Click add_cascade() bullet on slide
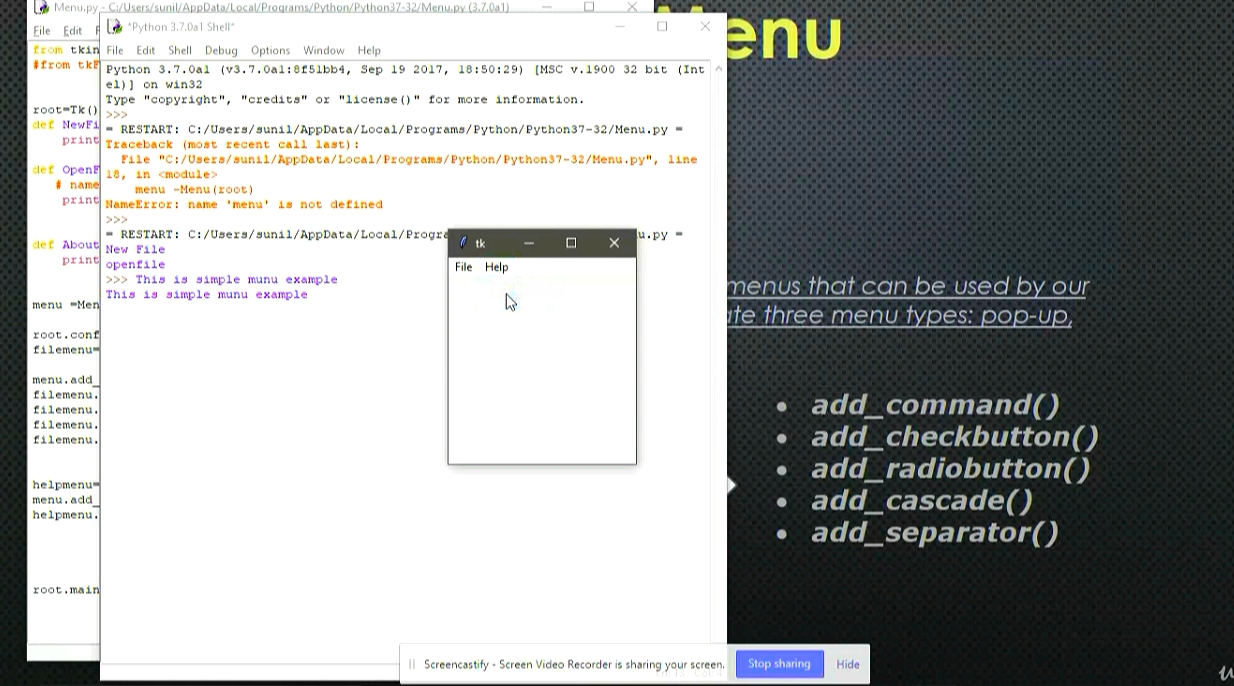Screen dimensions: 1234x686 [x=922, y=501]
